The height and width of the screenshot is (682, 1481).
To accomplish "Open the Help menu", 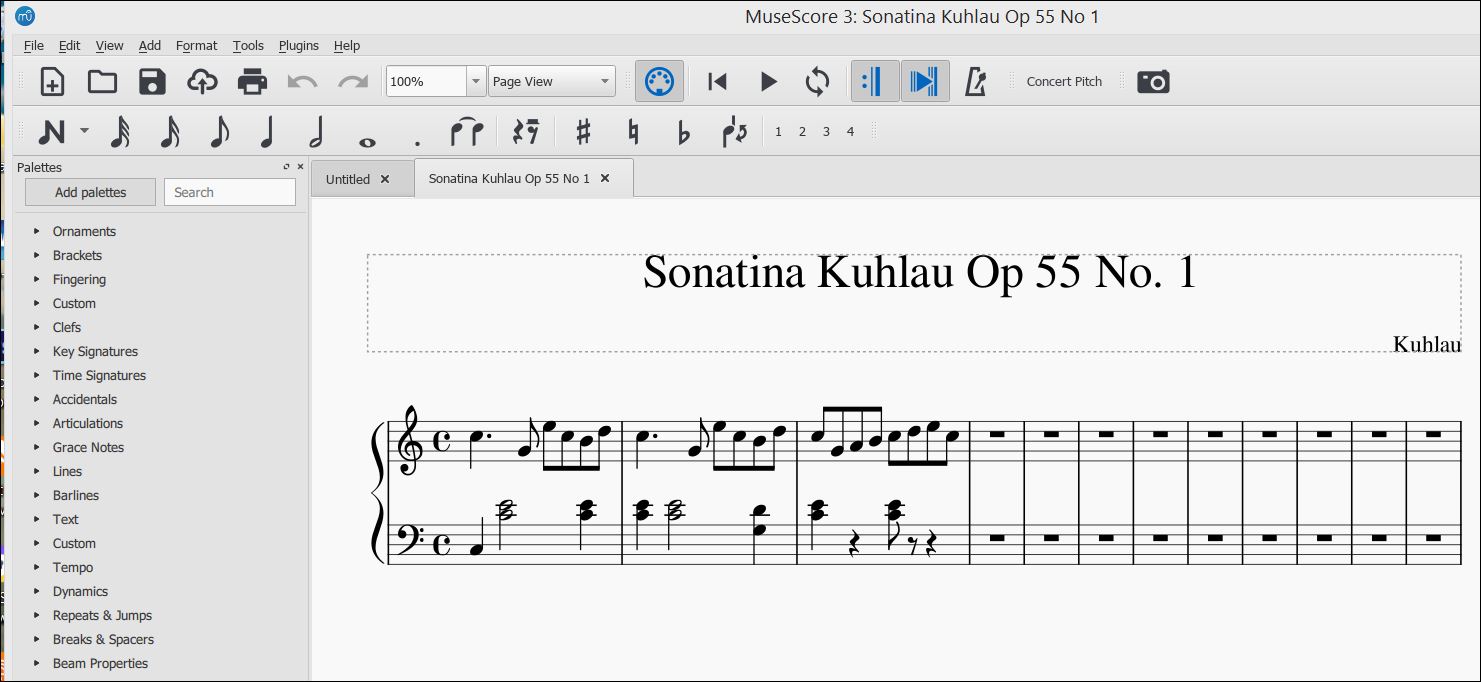I will (x=347, y=46).
